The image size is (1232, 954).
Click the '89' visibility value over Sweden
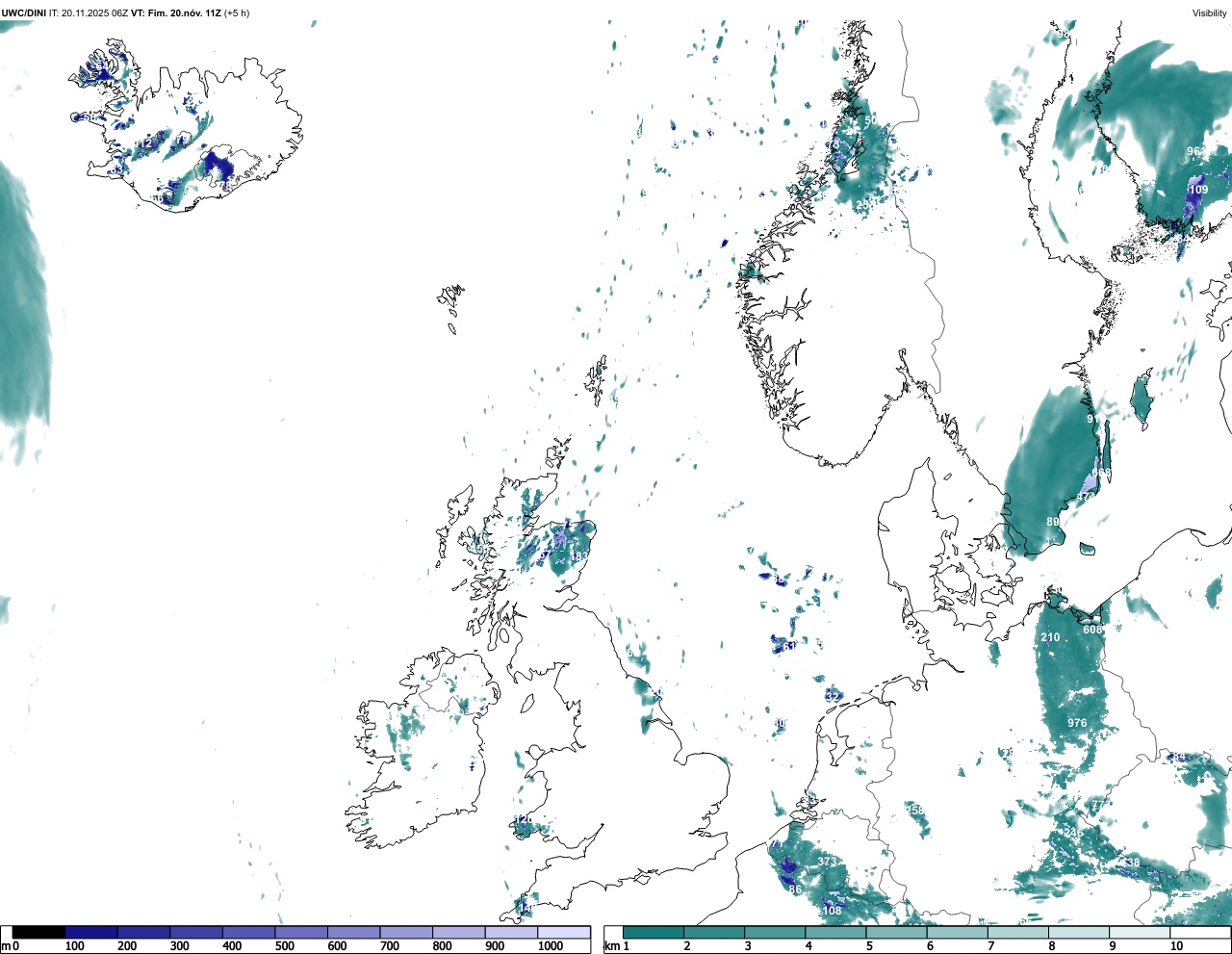[x=1053, y=522]
